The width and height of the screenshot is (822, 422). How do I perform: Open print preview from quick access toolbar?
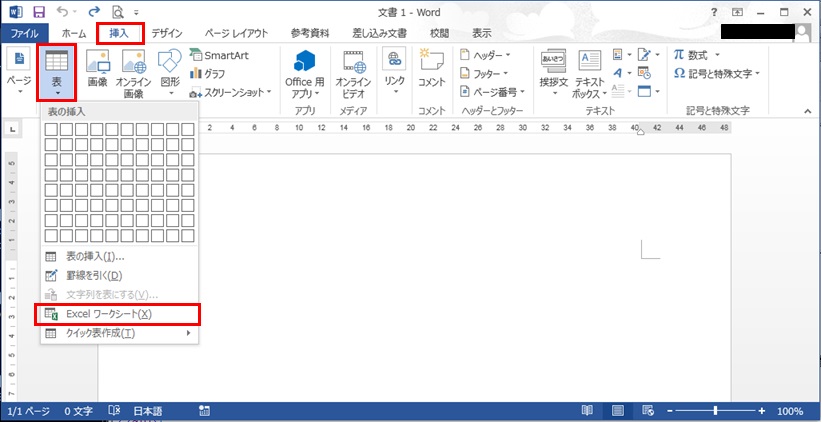pos(118,12)
